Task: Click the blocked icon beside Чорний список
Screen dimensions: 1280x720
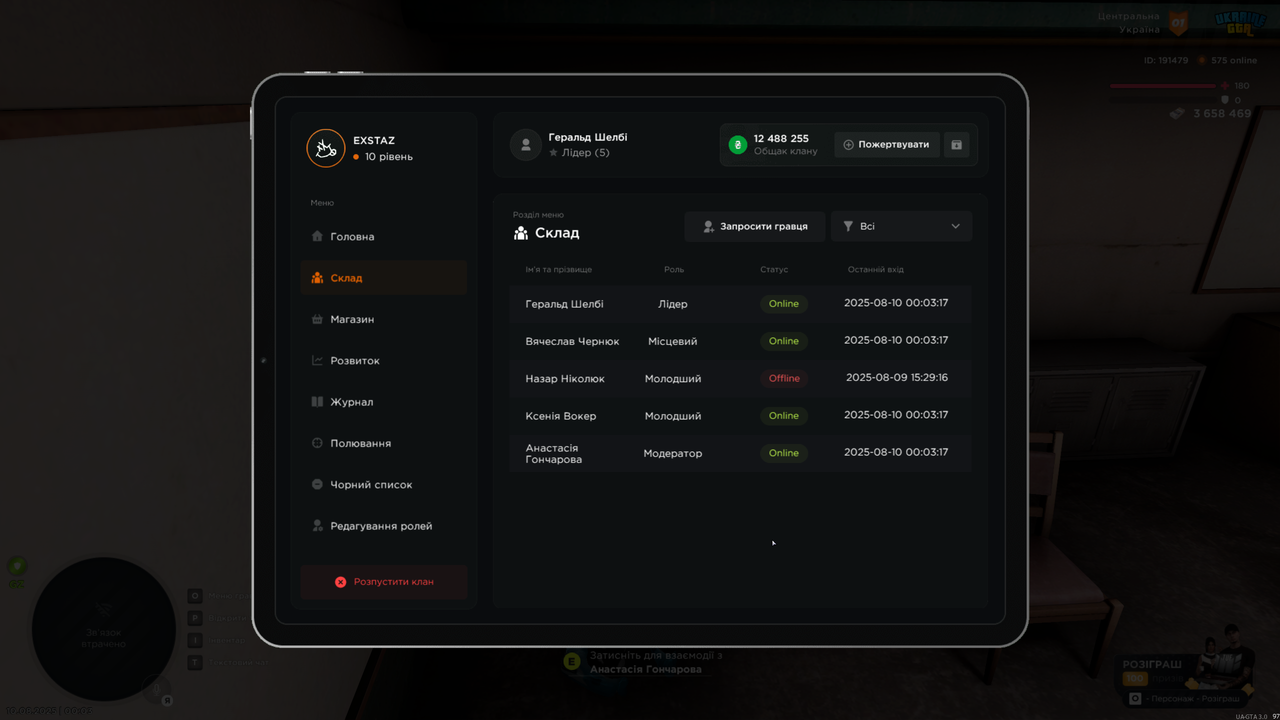Action: point(317,484)
